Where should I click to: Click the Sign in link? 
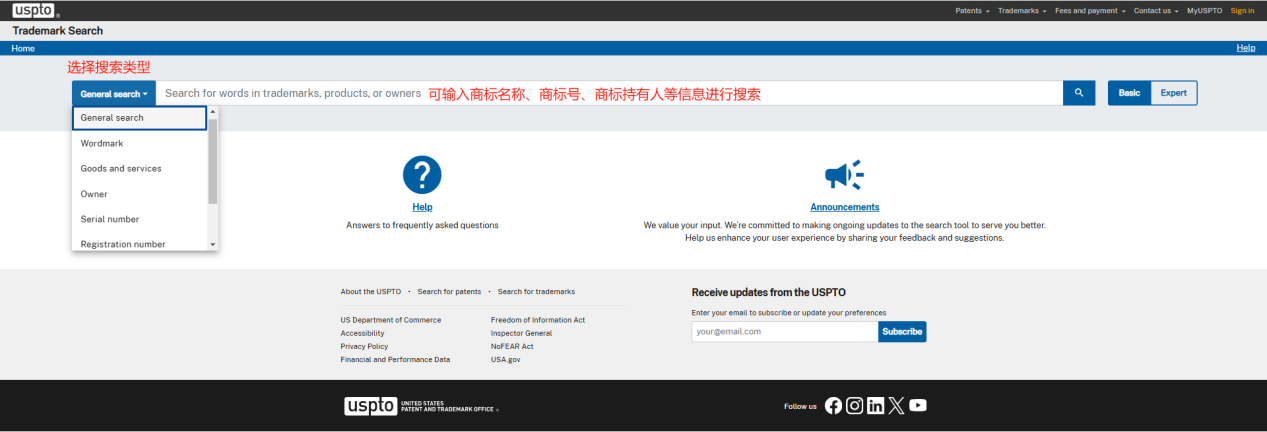[x=1242, y=10]
